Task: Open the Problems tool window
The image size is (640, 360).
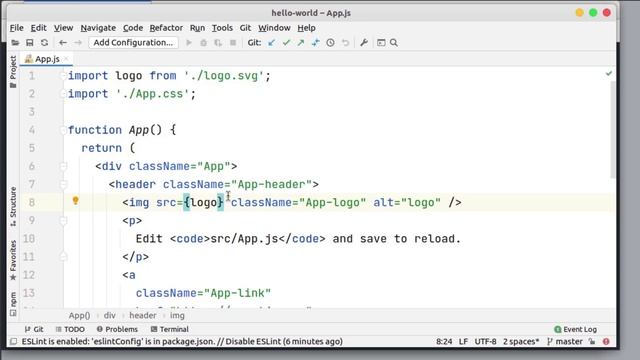Action: tap(117, 329)
